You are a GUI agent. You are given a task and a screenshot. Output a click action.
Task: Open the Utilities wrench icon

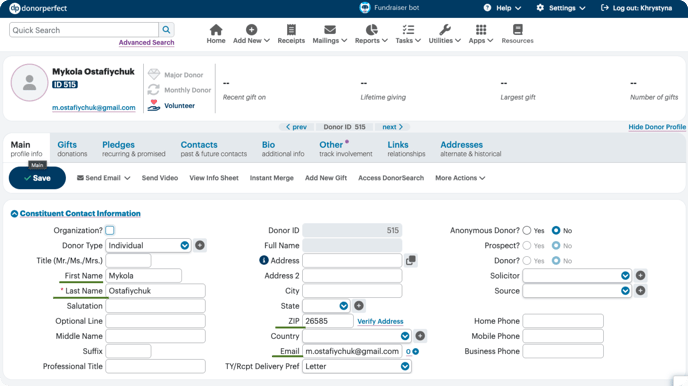(x=445, y=30)
